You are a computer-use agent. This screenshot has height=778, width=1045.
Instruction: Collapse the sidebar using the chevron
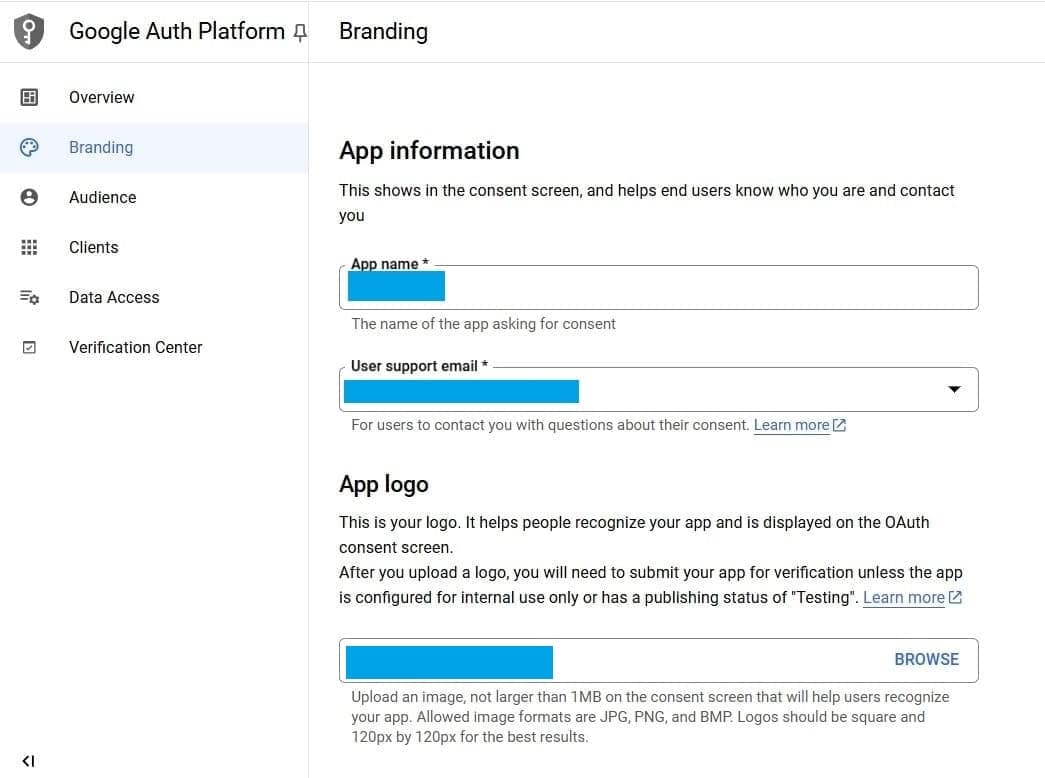28,760
